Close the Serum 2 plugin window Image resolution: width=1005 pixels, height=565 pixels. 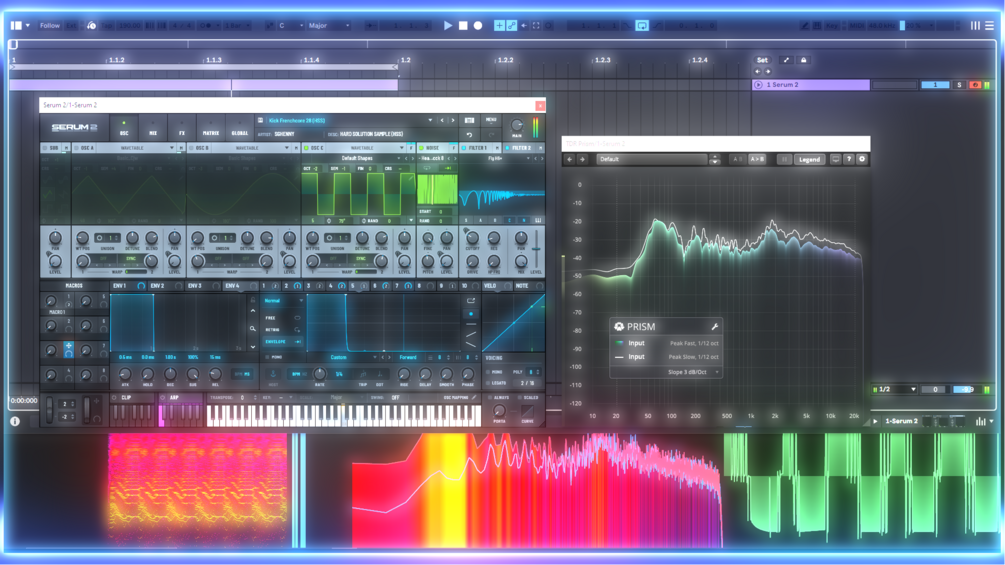[x=540, y=105]
